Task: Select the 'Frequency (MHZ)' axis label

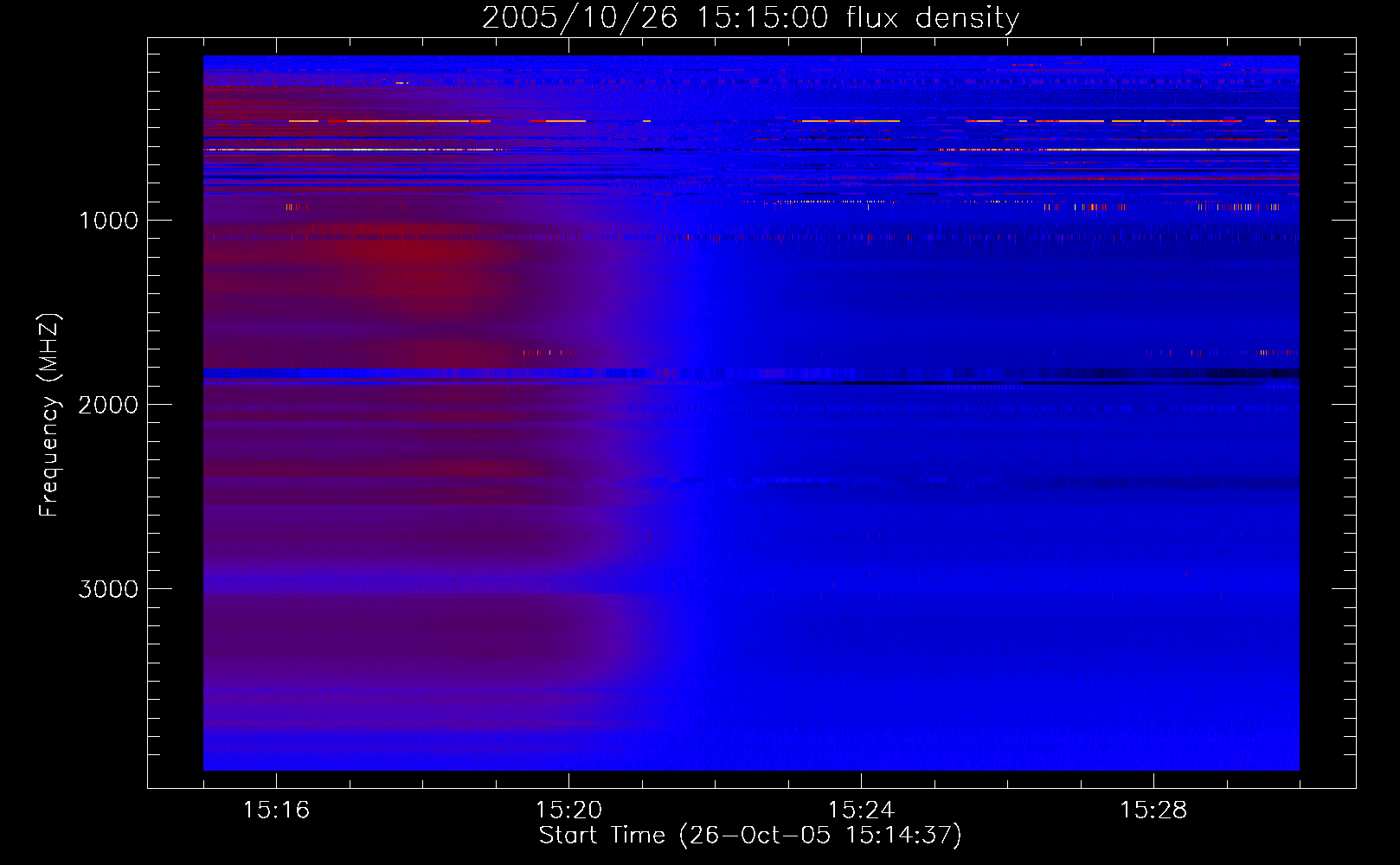Action: coord(50,414)
